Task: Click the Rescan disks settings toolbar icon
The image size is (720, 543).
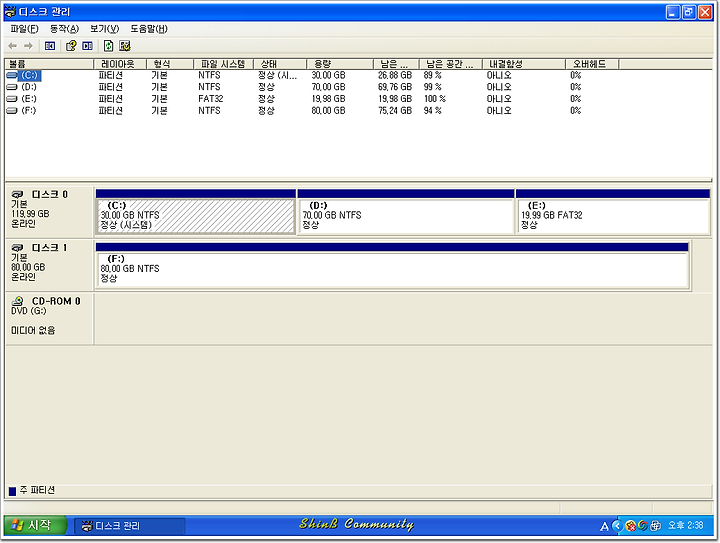Action: click(124, 46)
